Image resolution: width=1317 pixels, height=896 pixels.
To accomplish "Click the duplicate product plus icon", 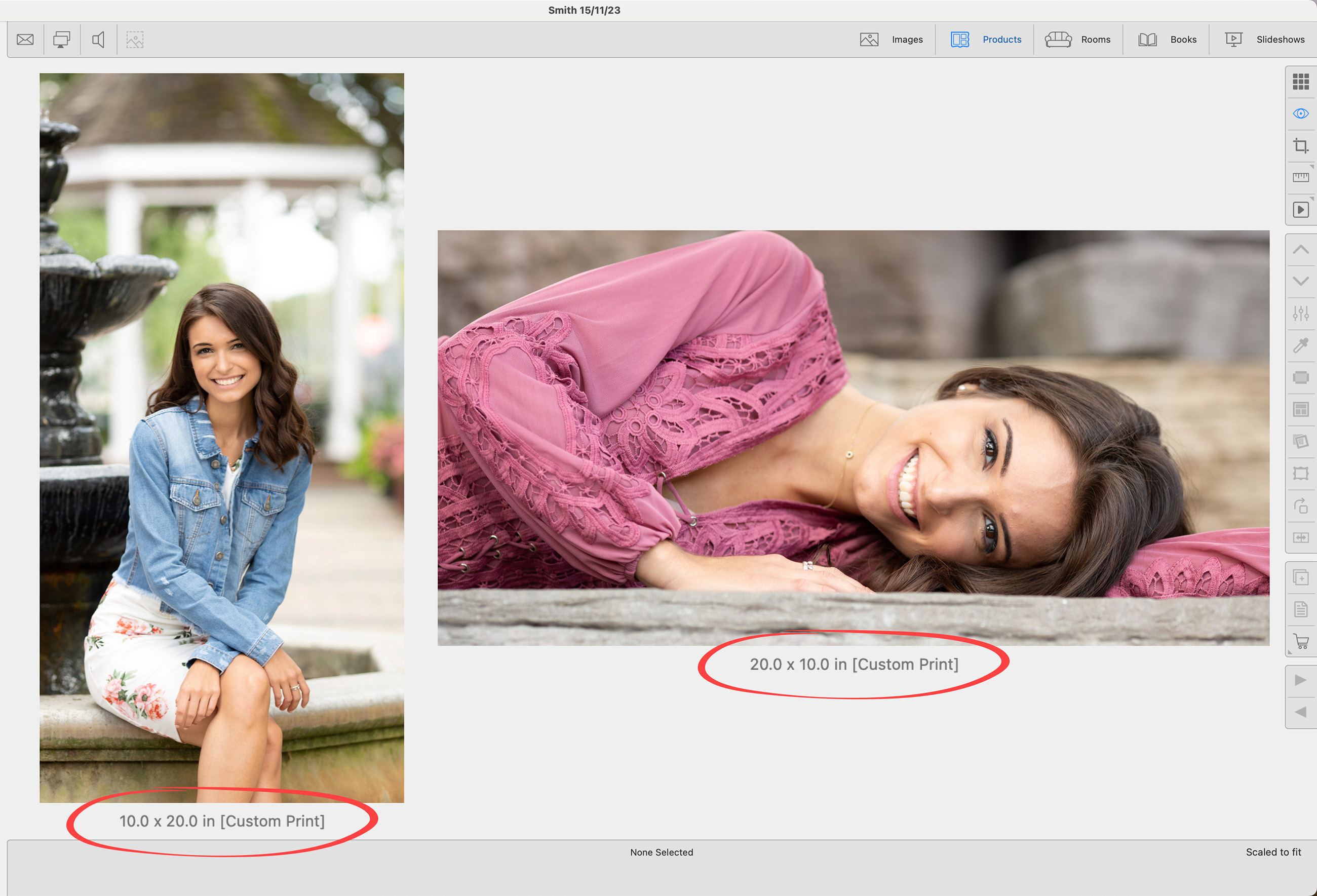I will (1301, 577).
